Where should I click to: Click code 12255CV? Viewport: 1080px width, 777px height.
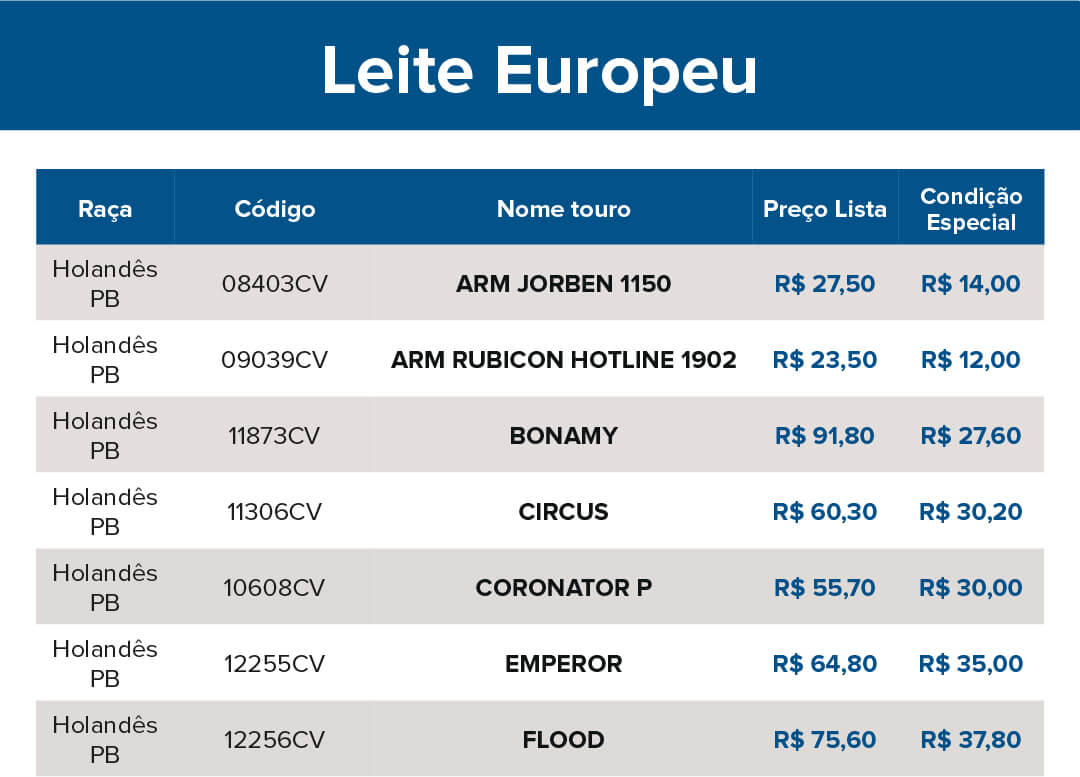[275, 664]
